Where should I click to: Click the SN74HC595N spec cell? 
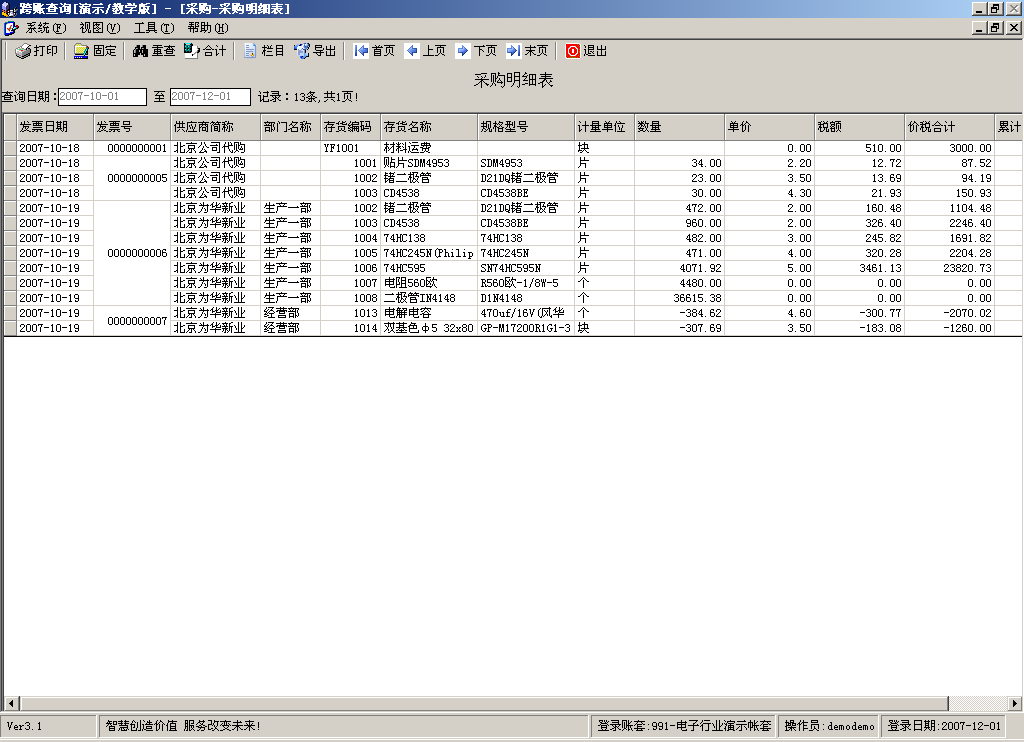tap(526, 268)
